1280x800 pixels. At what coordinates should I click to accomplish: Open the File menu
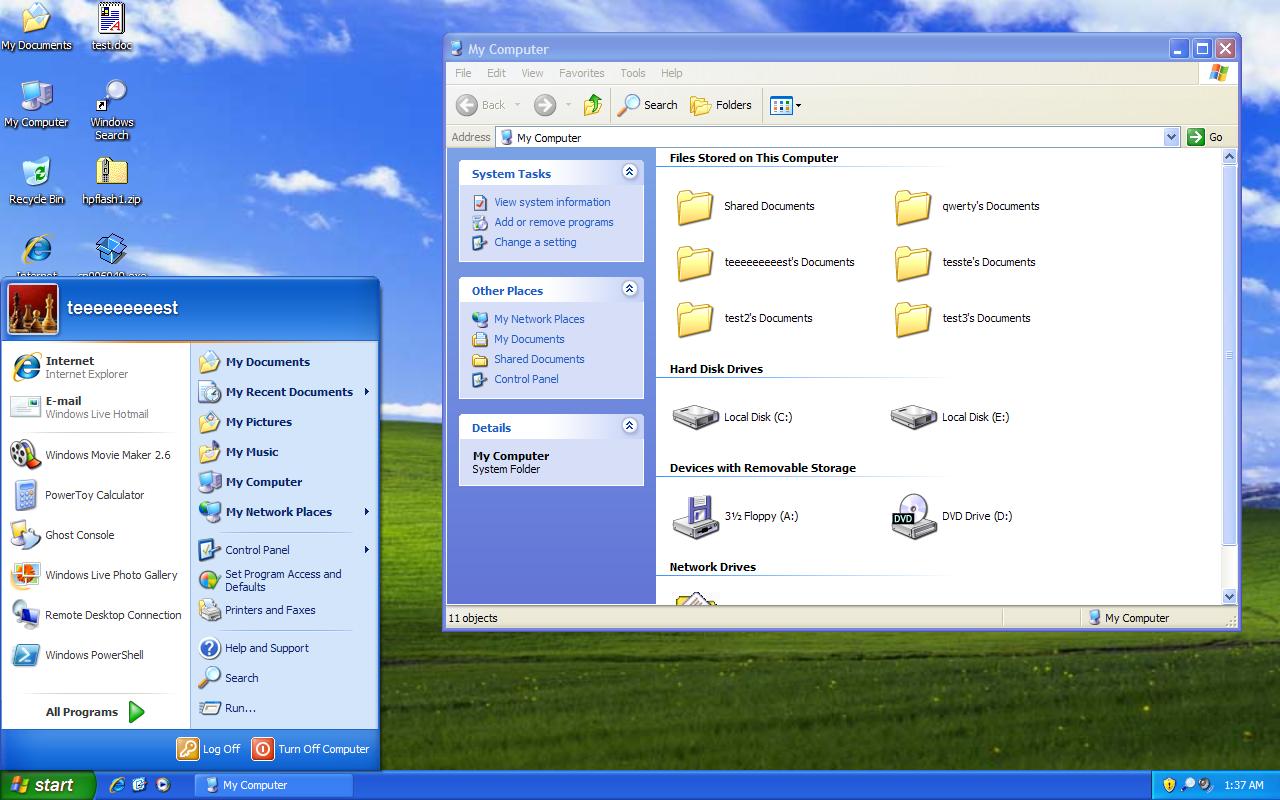coord(463,73)
